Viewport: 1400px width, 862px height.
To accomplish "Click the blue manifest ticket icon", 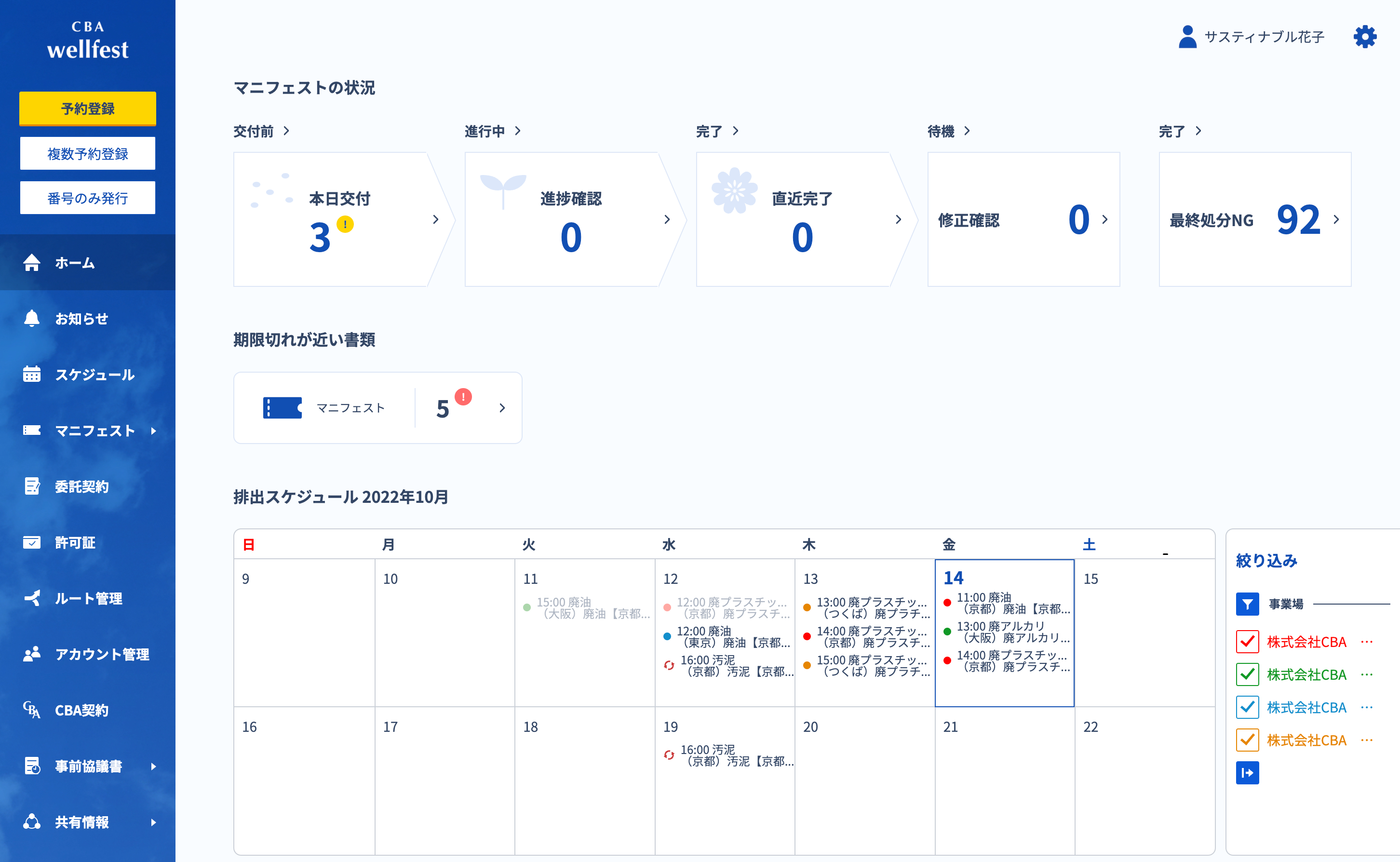I will click(x=282, y=408).
